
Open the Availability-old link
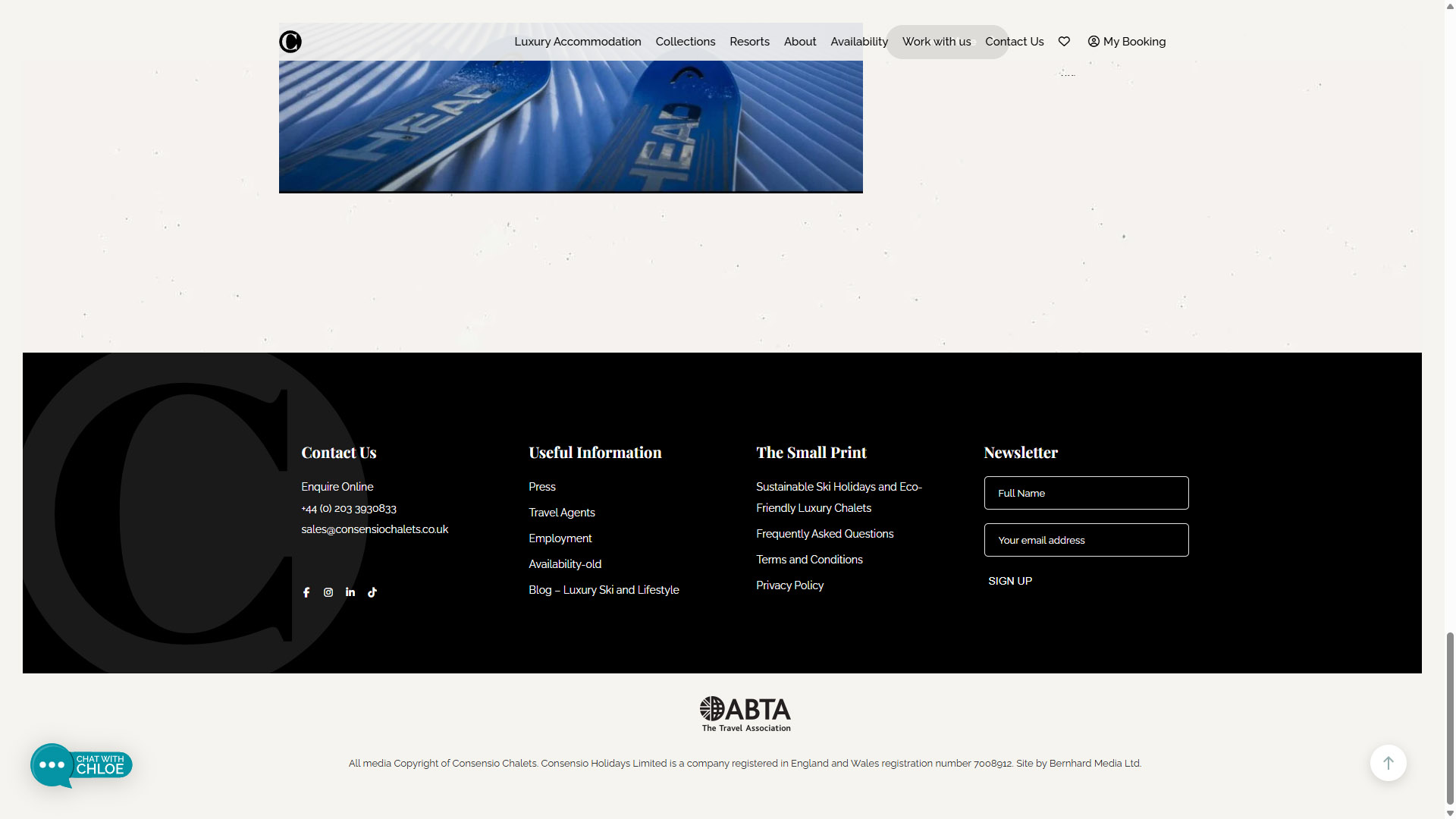[x=565, y=564]
